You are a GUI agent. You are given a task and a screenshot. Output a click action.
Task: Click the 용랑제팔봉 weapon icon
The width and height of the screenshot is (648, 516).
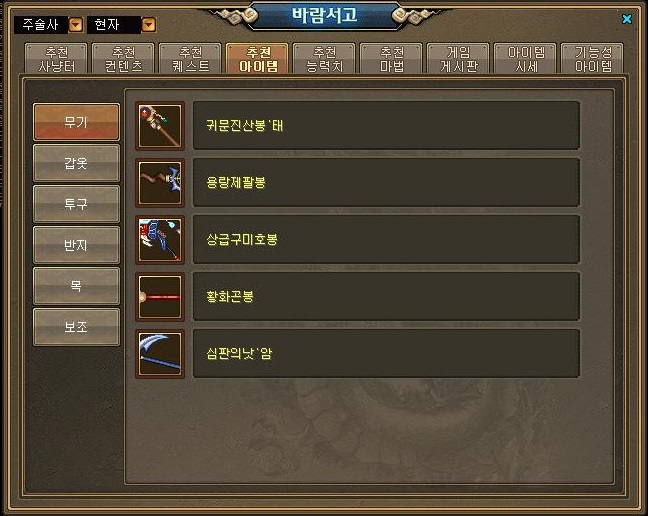point(160,183)
